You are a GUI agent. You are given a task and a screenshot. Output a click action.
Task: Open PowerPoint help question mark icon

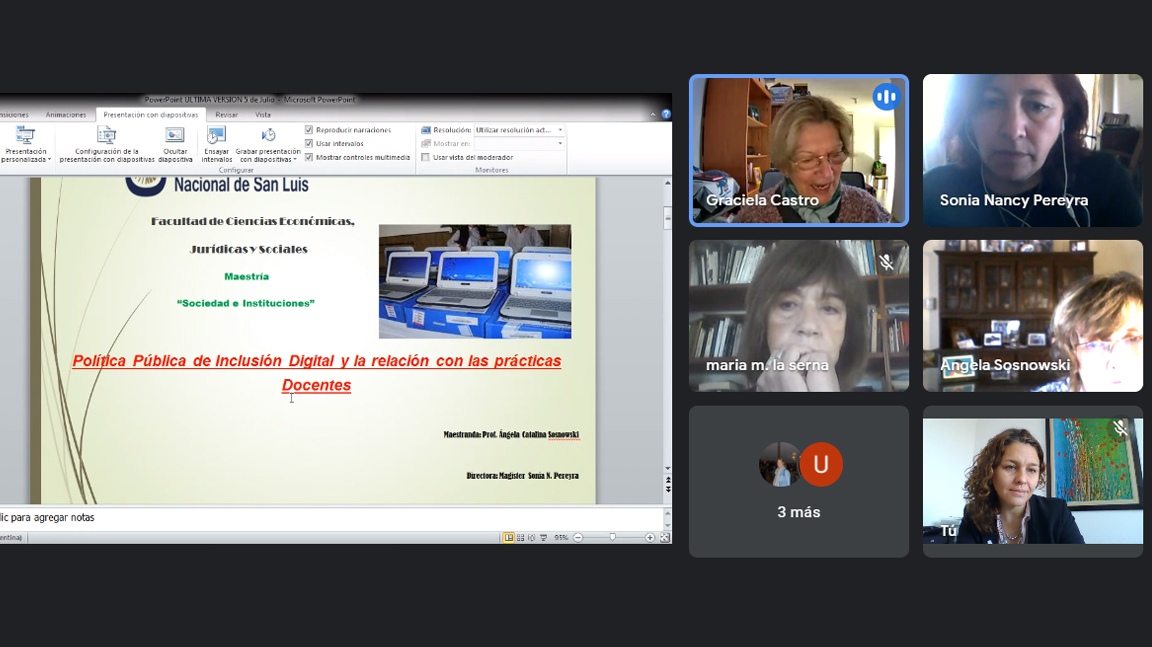666,114
